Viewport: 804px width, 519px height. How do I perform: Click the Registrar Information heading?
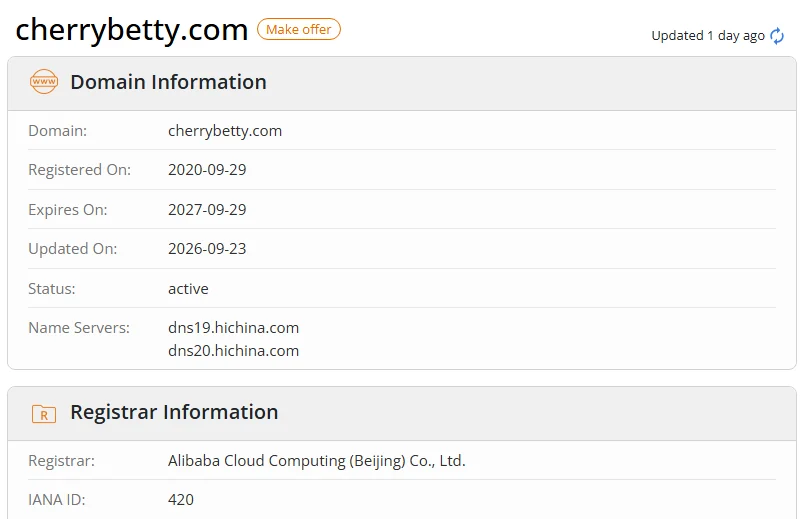(174, 412)
